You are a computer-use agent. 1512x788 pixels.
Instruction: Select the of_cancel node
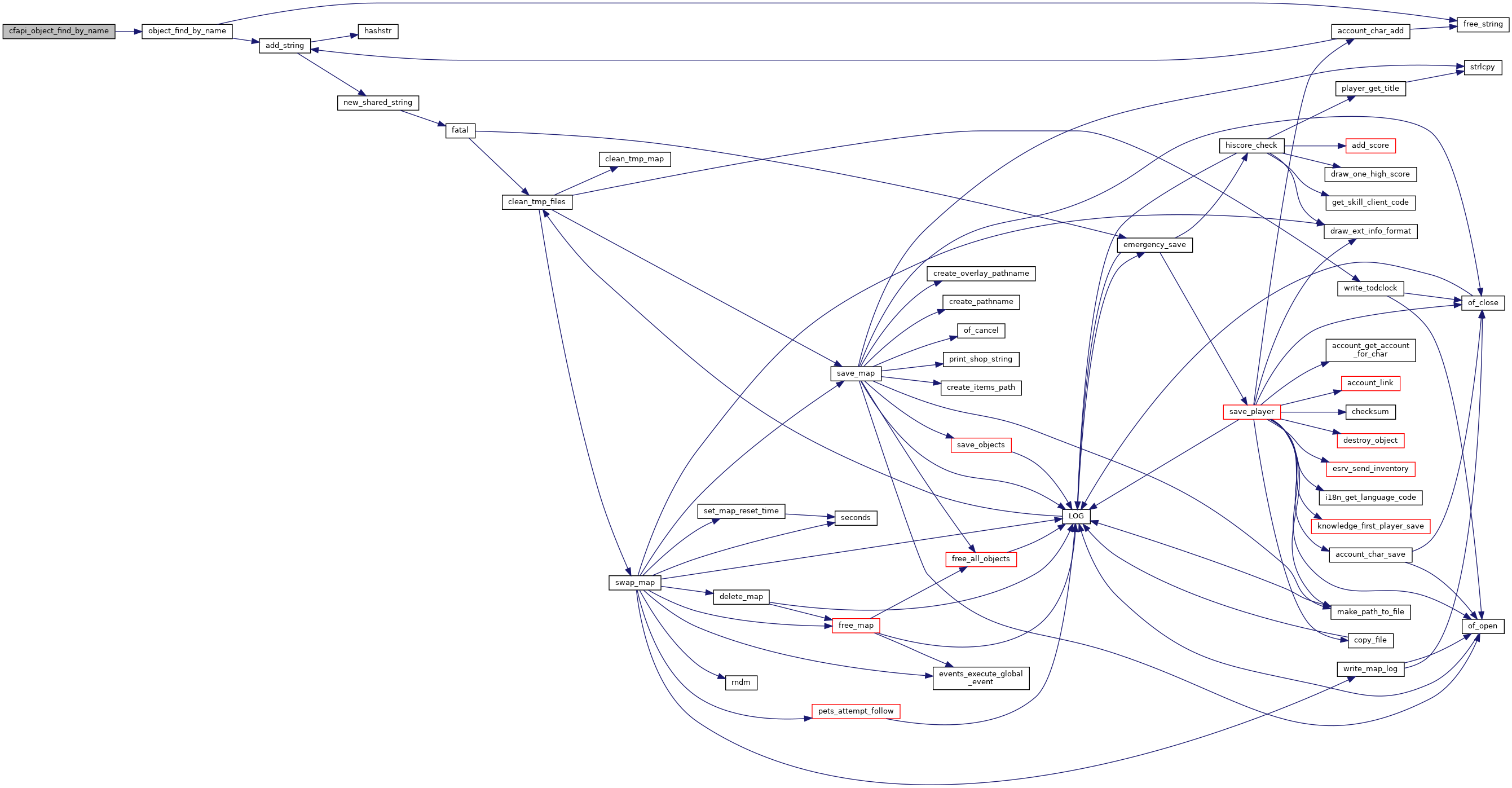coord(981,331)
